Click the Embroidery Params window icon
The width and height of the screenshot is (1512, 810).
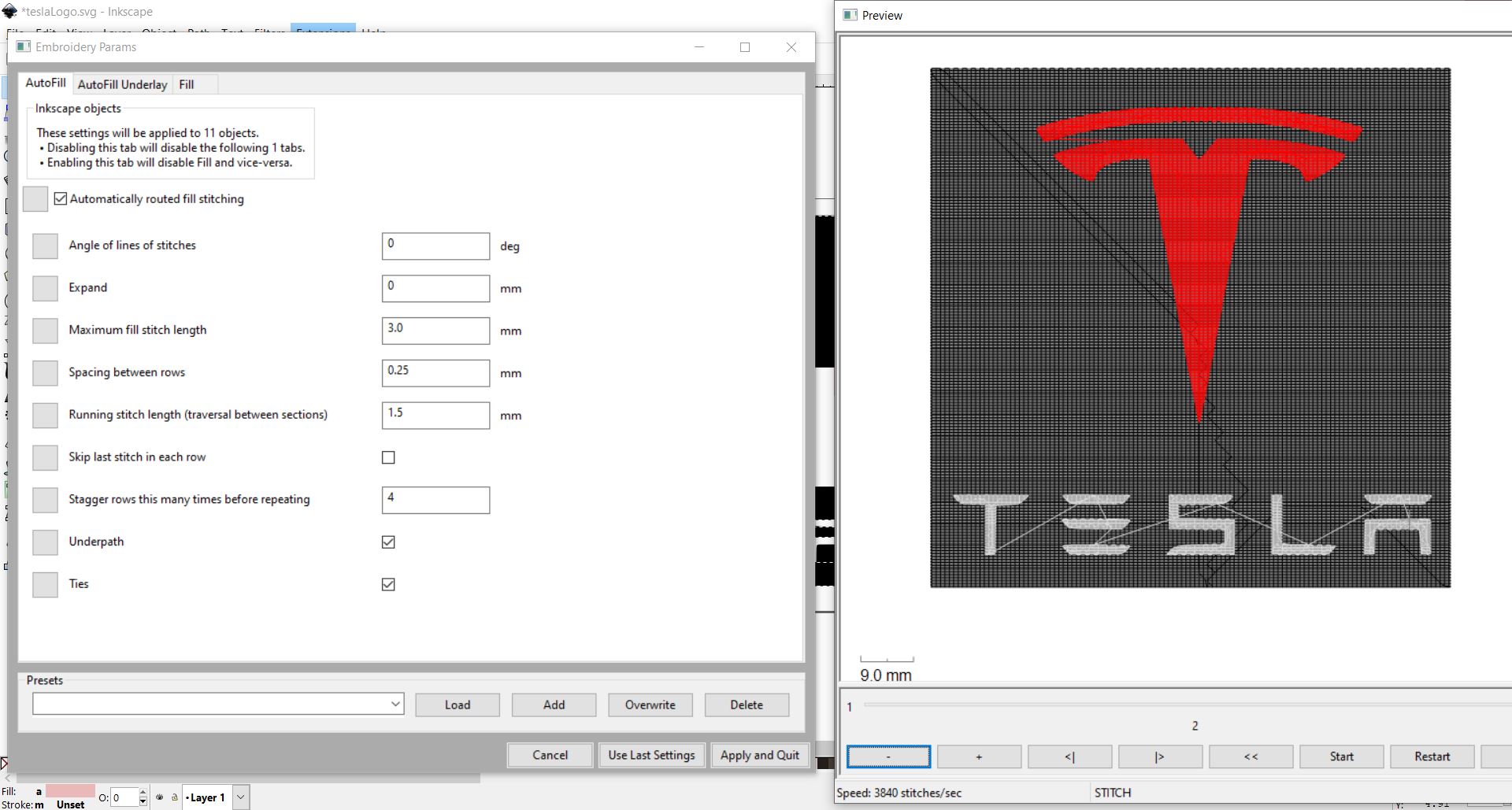click(x=24, y=46)
